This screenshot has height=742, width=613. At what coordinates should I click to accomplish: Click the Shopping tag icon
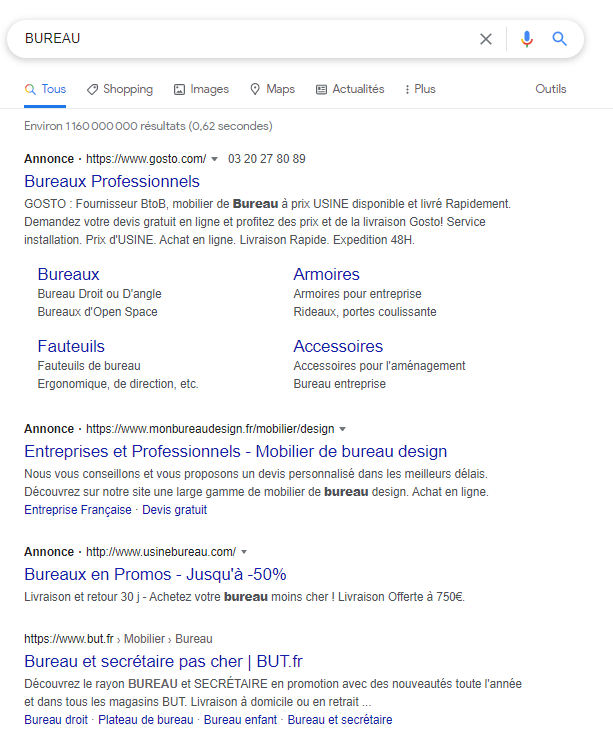(x=92, y=89)
